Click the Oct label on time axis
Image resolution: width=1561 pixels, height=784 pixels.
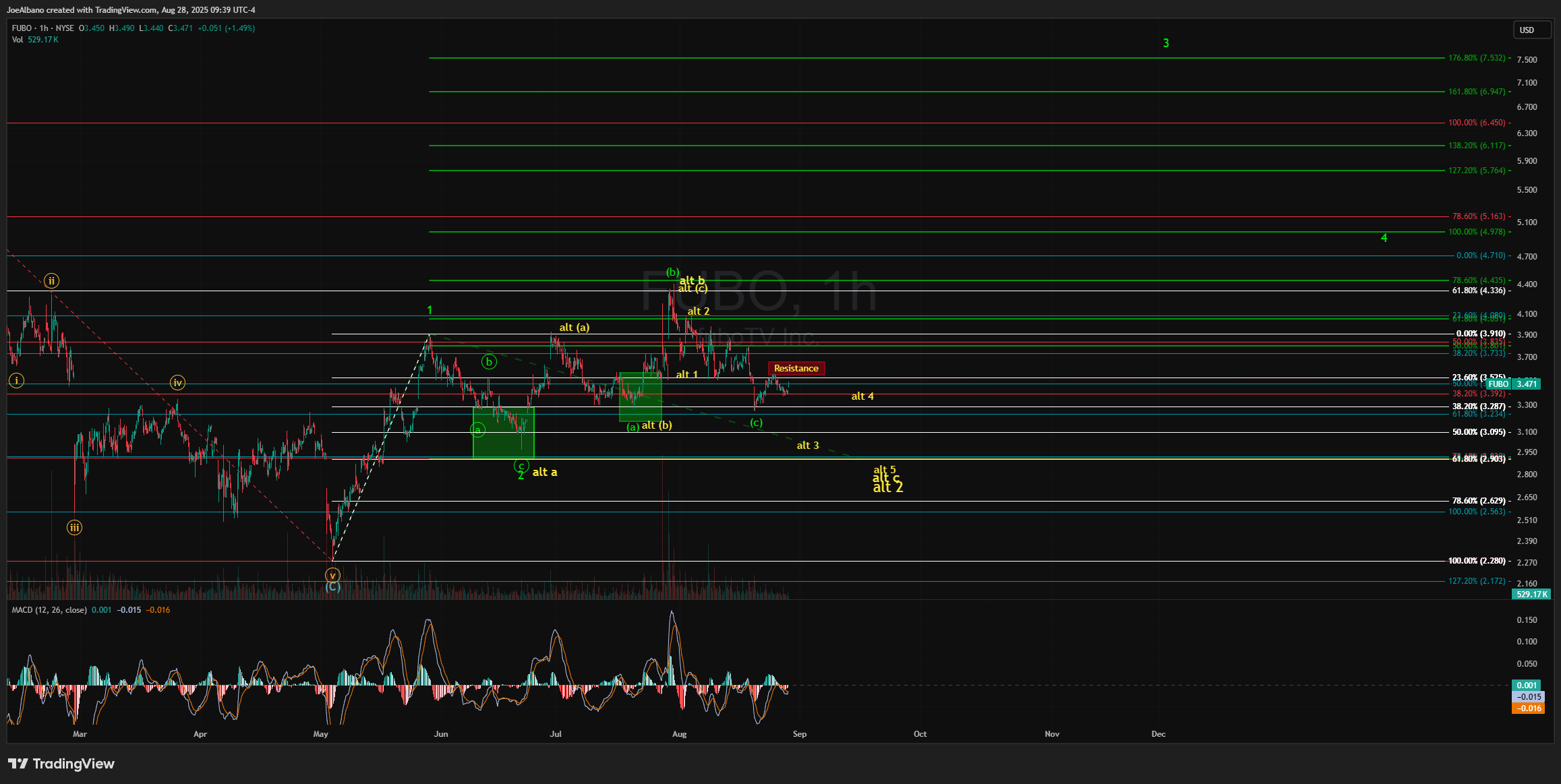920,734
